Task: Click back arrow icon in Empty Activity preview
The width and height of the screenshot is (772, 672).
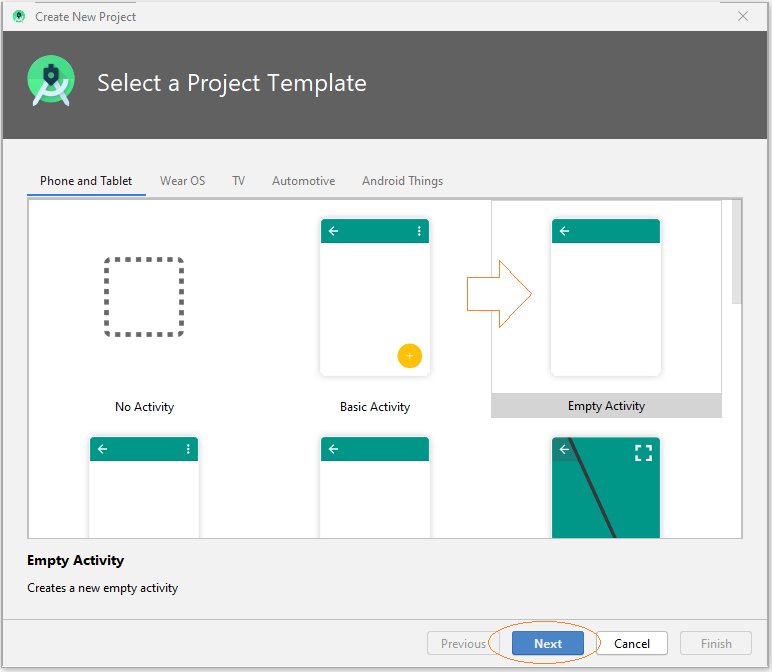Action: [565, 231]
